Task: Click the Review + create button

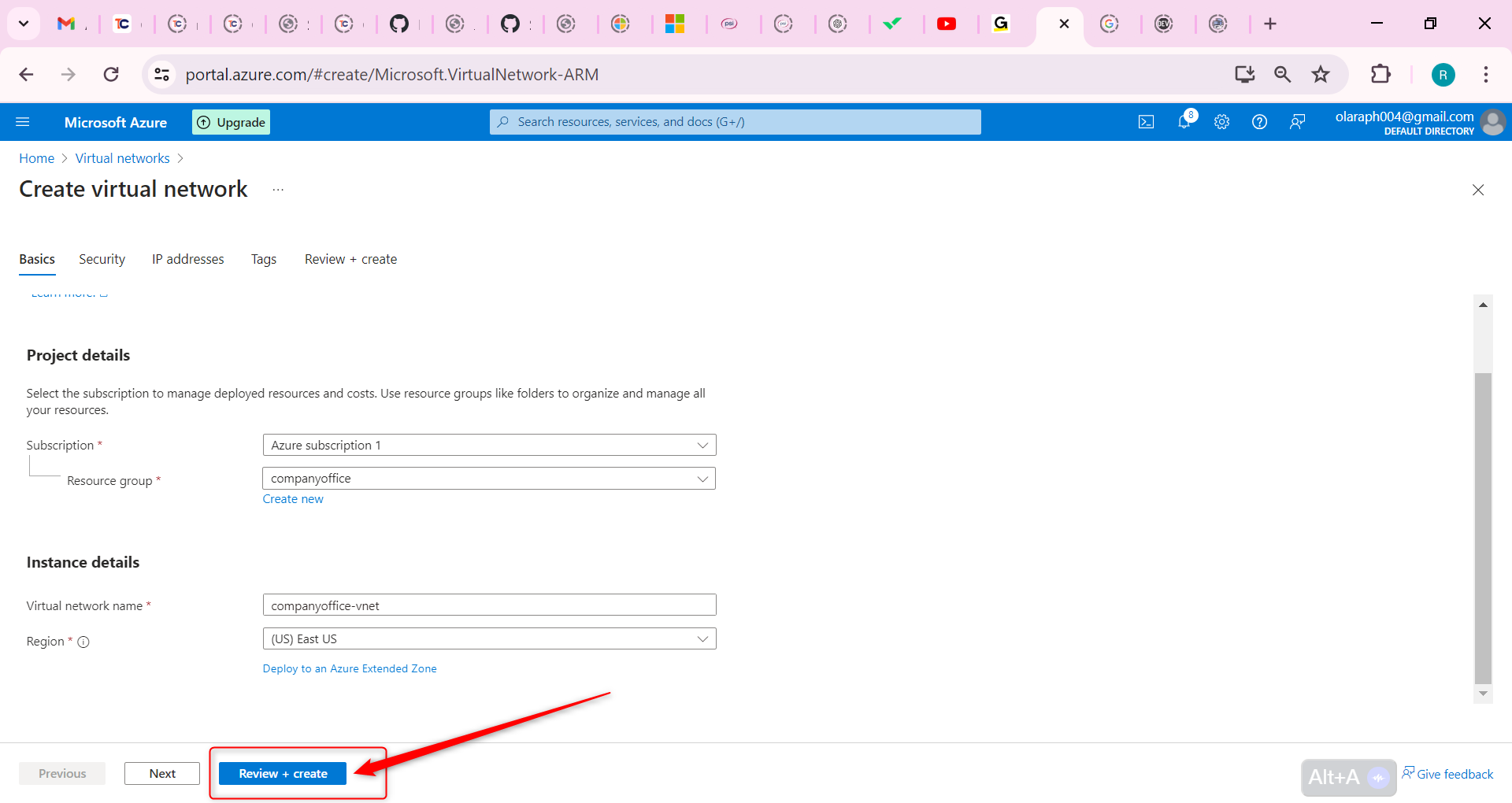Action: (282, 773)
